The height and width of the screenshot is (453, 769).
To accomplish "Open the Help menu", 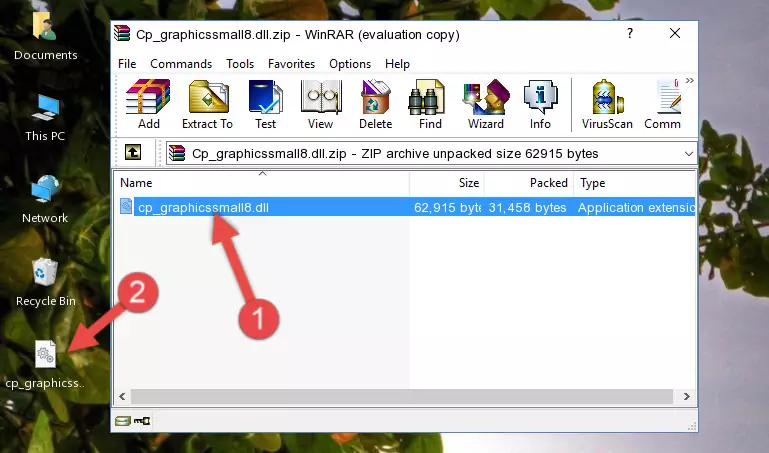I will [x=397, y=64].
